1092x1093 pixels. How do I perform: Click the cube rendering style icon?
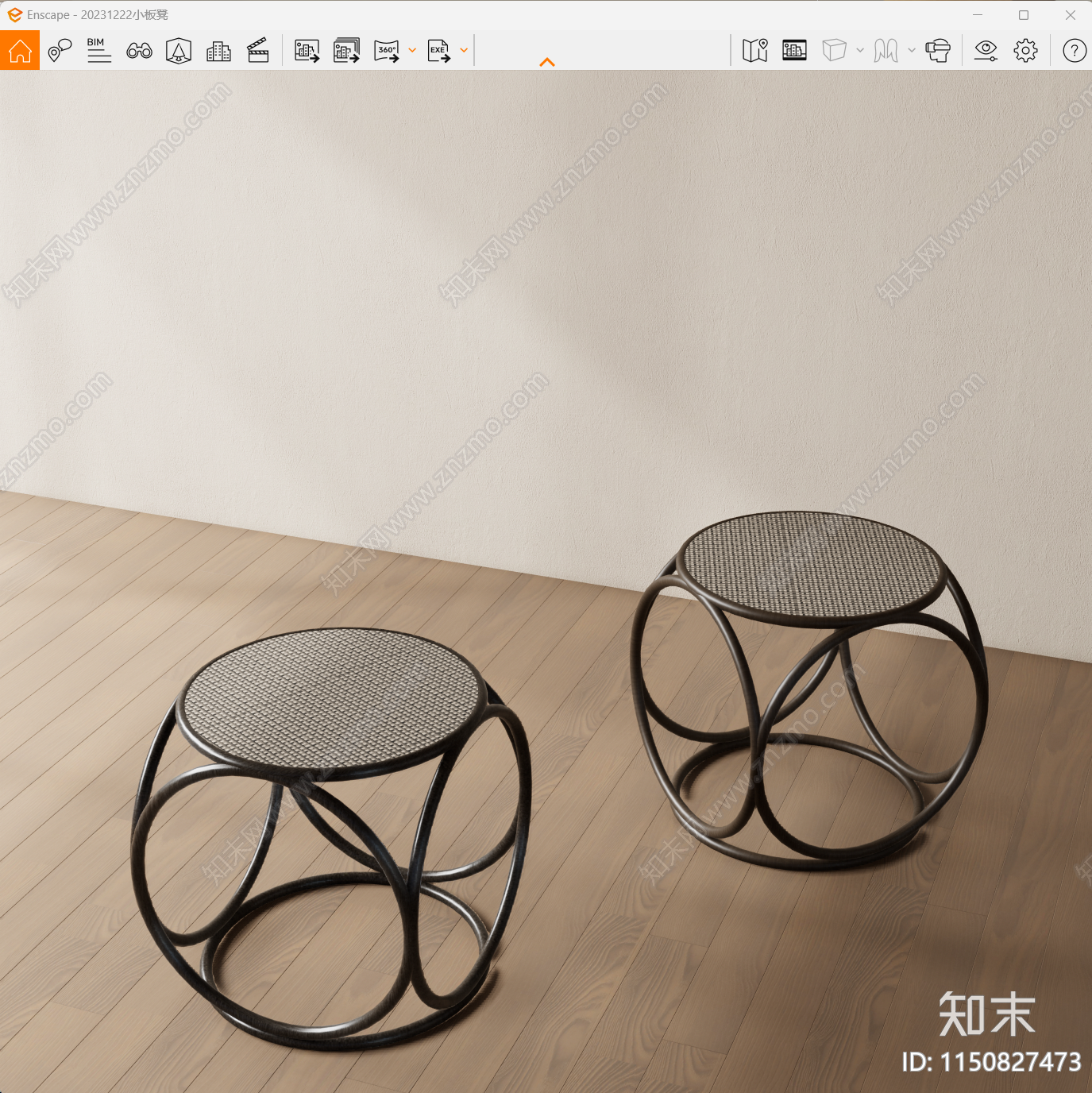(x=834, y=50)
